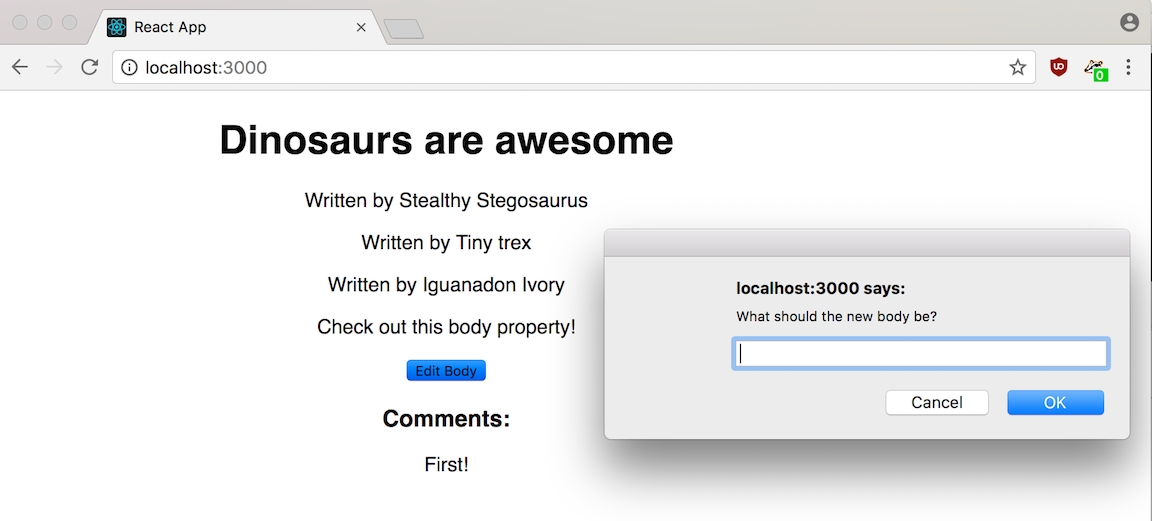
Task: Click the Forward navigation arrow
Action: pyautogui.click(x=54, y=67)
